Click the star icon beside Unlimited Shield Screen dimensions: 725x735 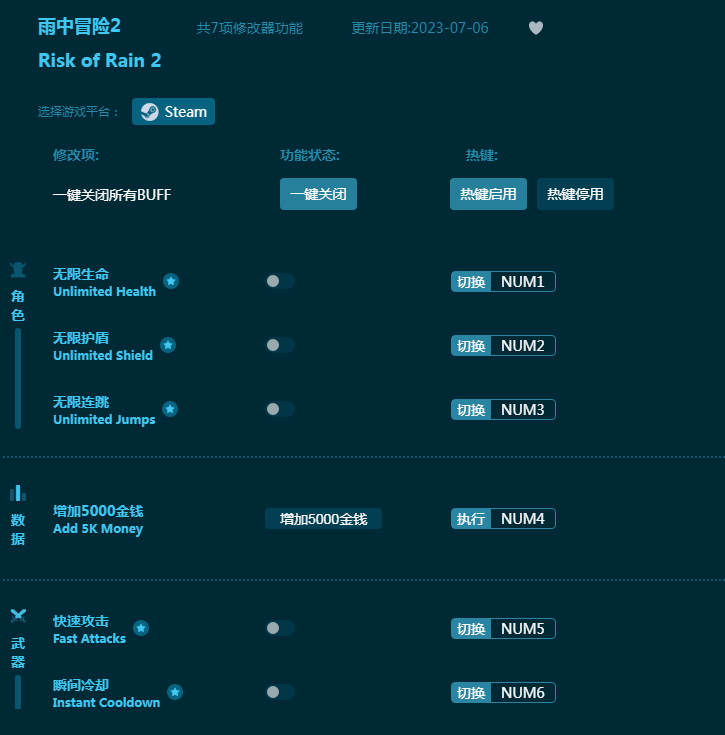(168, 345)
